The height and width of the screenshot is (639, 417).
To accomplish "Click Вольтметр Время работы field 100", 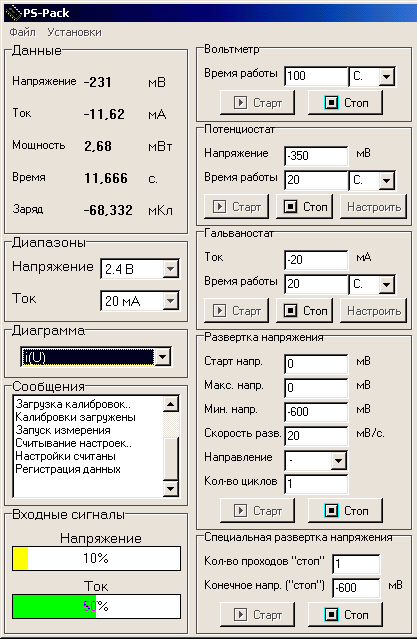I will 316,76.
